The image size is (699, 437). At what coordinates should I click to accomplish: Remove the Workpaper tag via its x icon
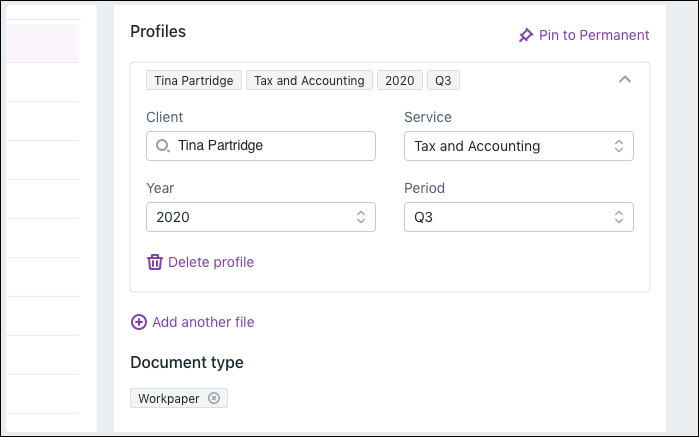coord(214,398)
